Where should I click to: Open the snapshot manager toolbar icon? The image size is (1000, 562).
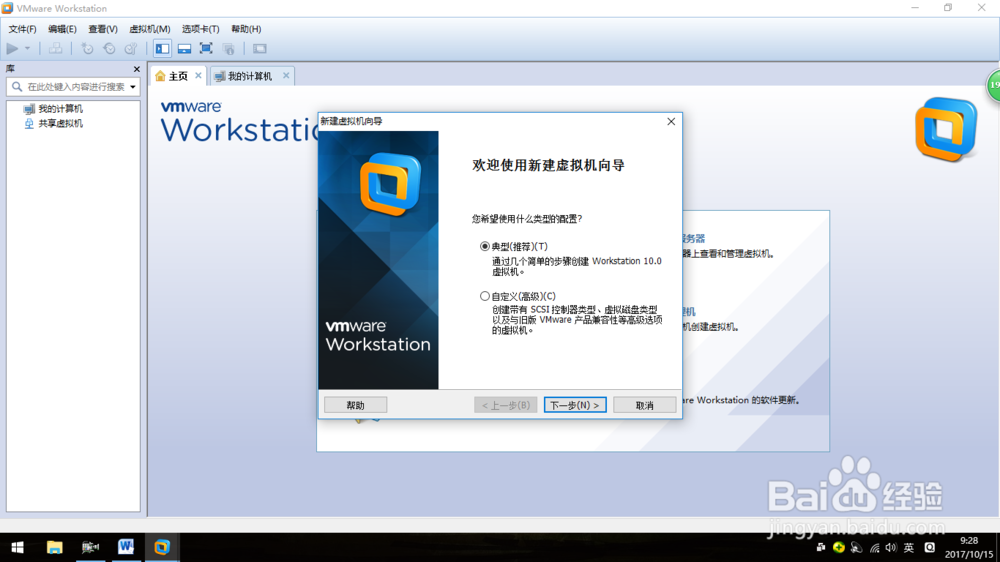click(131, 48)
